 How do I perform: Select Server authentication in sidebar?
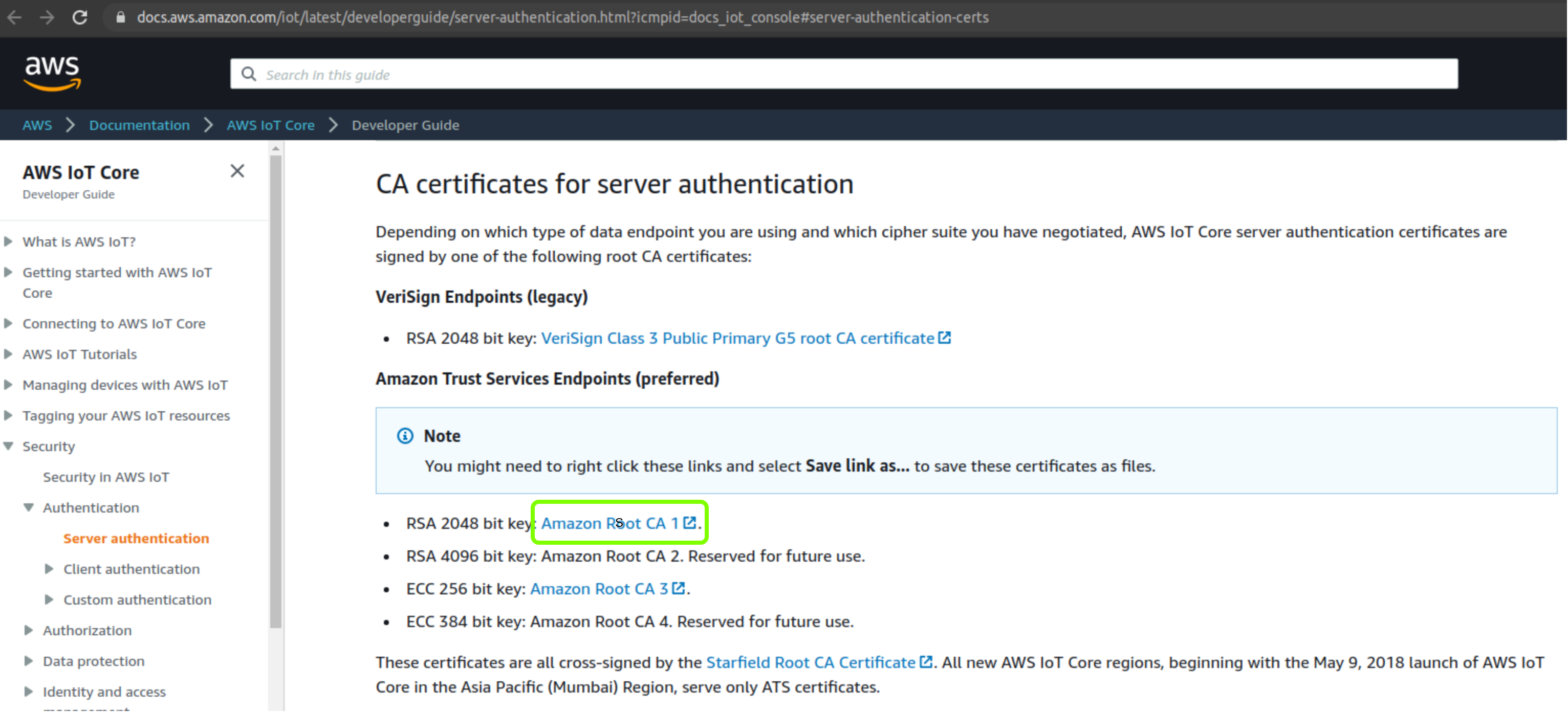coord(136,538)
